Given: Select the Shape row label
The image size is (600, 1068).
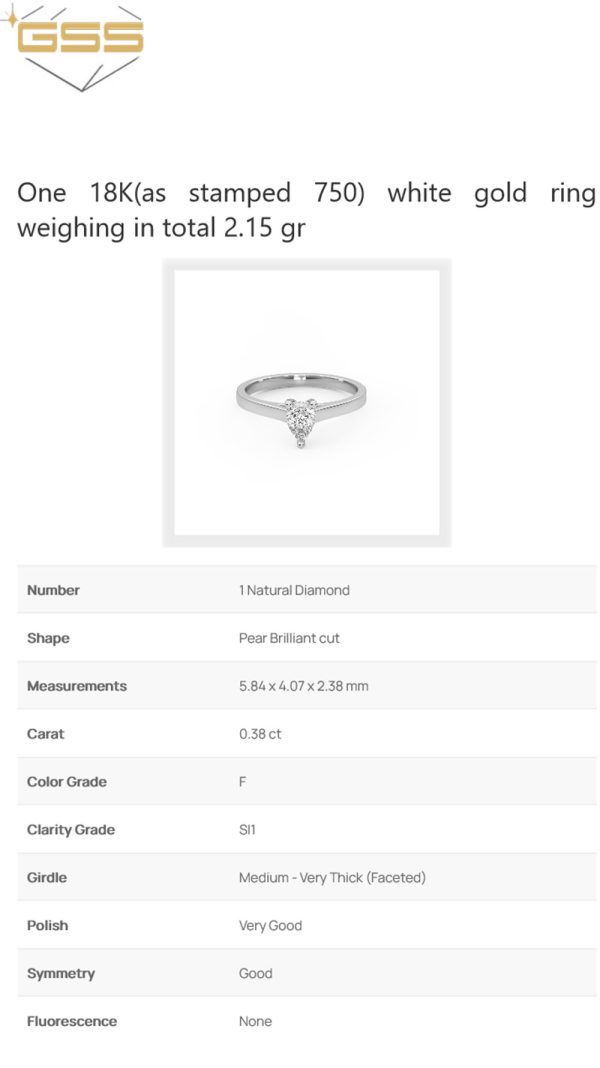Looking at the screenshot, I should [48, 638].
